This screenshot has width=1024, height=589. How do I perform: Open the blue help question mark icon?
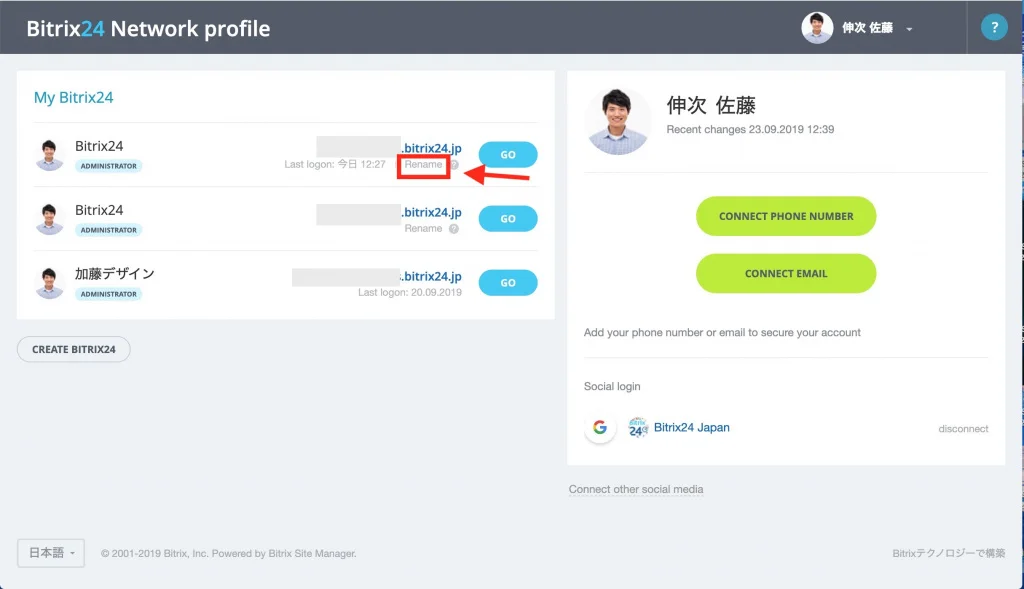click(x=994, y=27)
